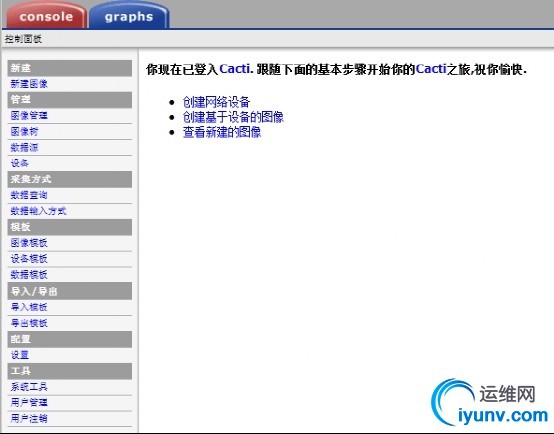Open 图像管理 in the sidebar

click(29, 115)
